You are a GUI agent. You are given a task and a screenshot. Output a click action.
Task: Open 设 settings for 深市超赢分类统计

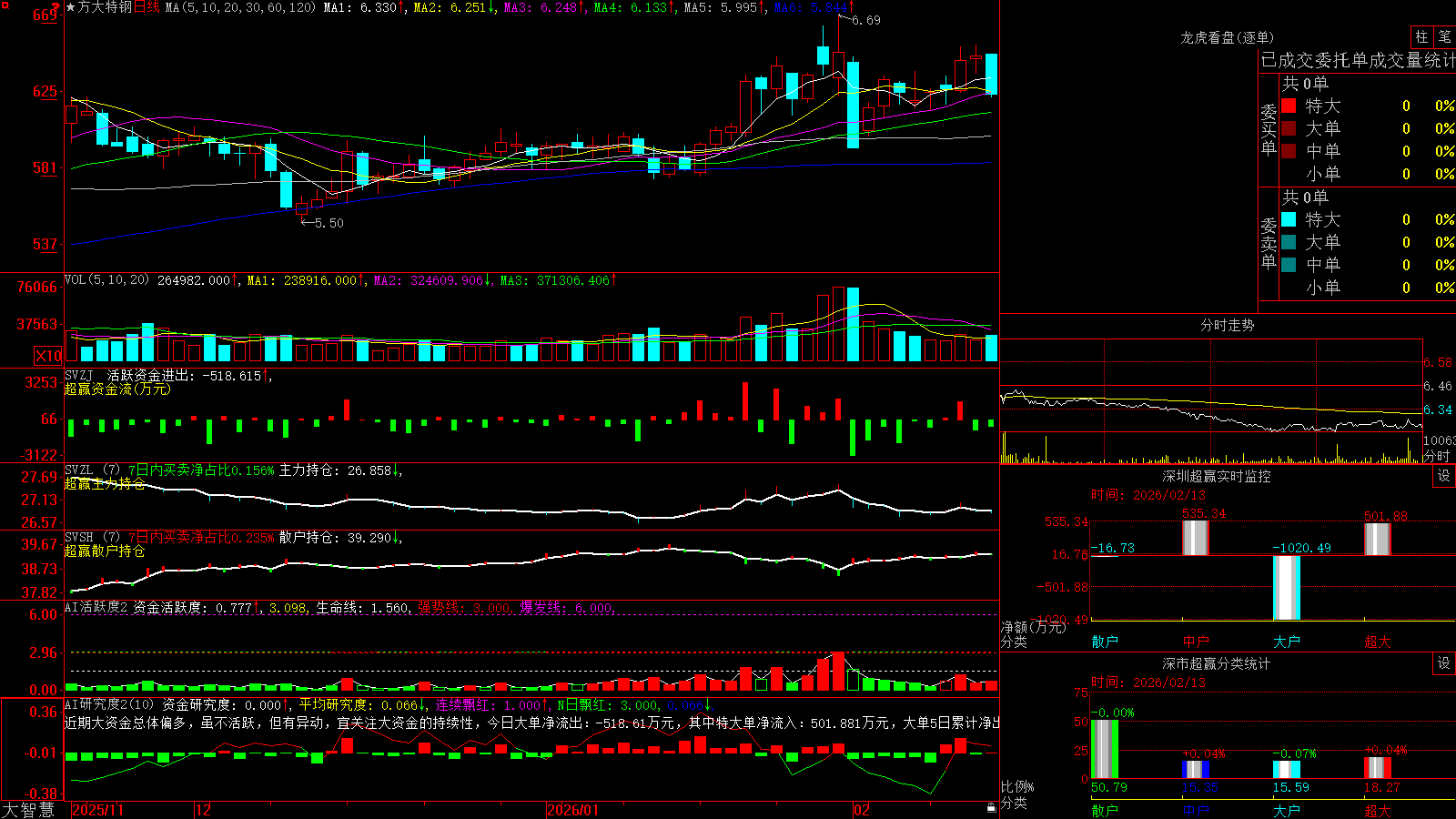1443,663
